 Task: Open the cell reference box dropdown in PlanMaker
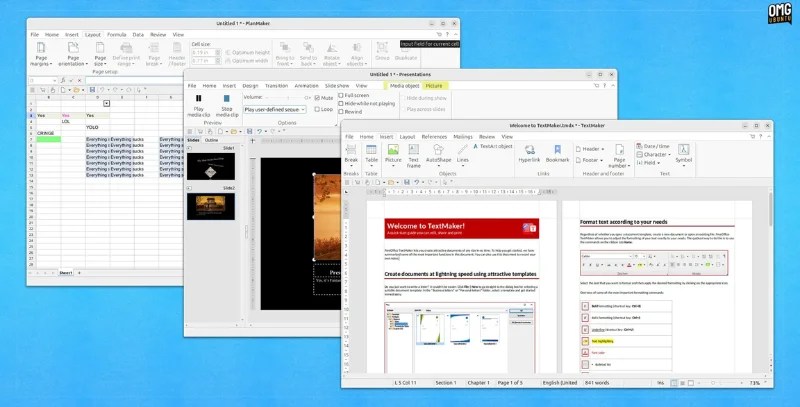(55, 81)
